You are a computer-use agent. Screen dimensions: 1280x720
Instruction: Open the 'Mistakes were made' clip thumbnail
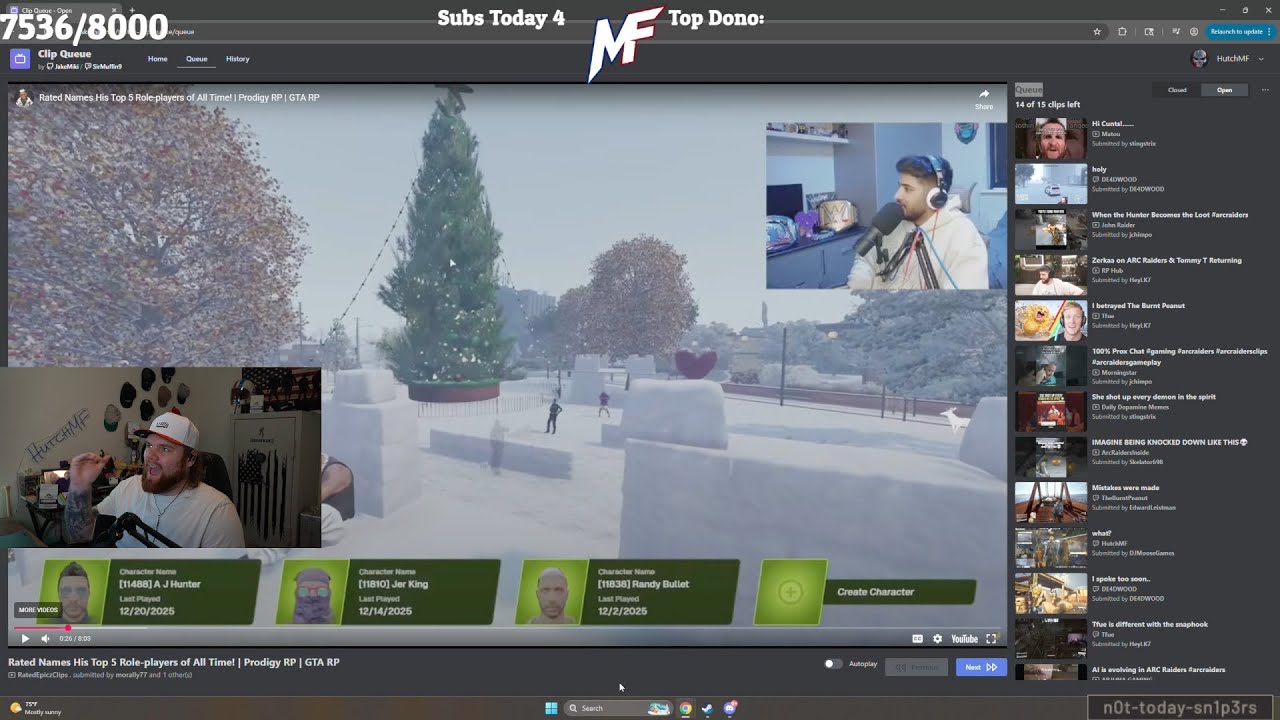(x=1050, y=503)
